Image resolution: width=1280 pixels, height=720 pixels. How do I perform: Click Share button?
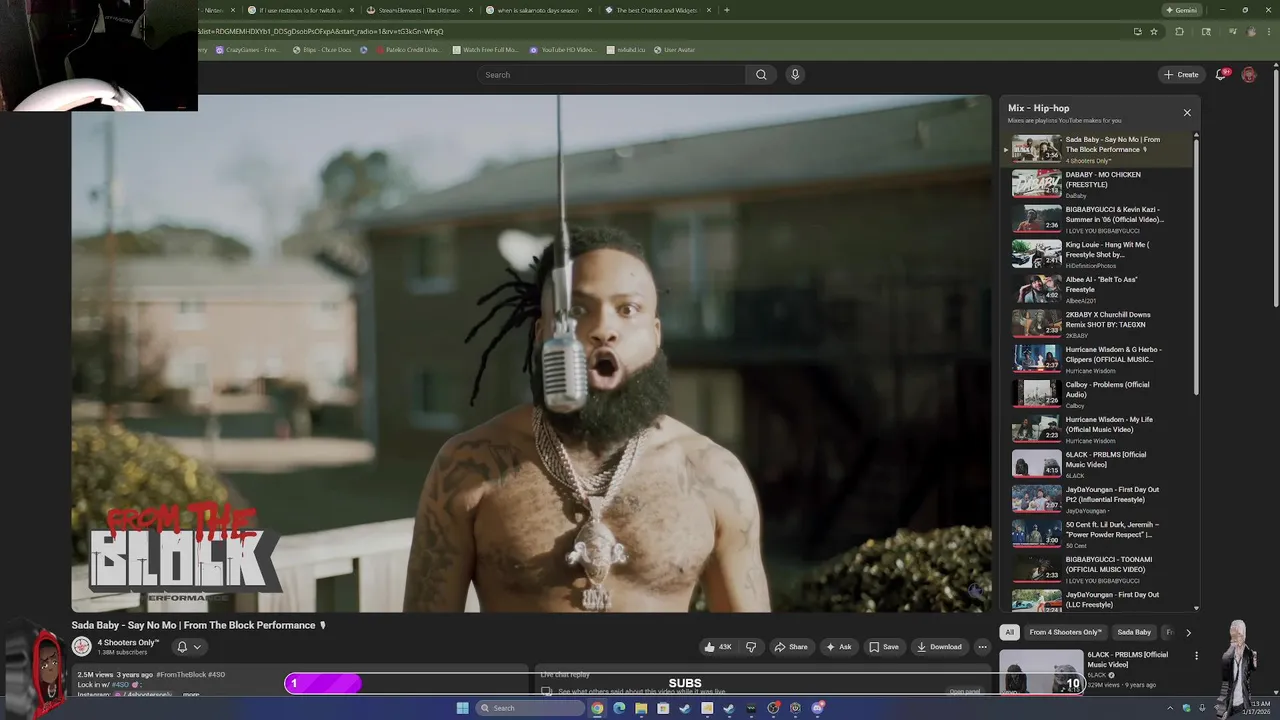791,647
